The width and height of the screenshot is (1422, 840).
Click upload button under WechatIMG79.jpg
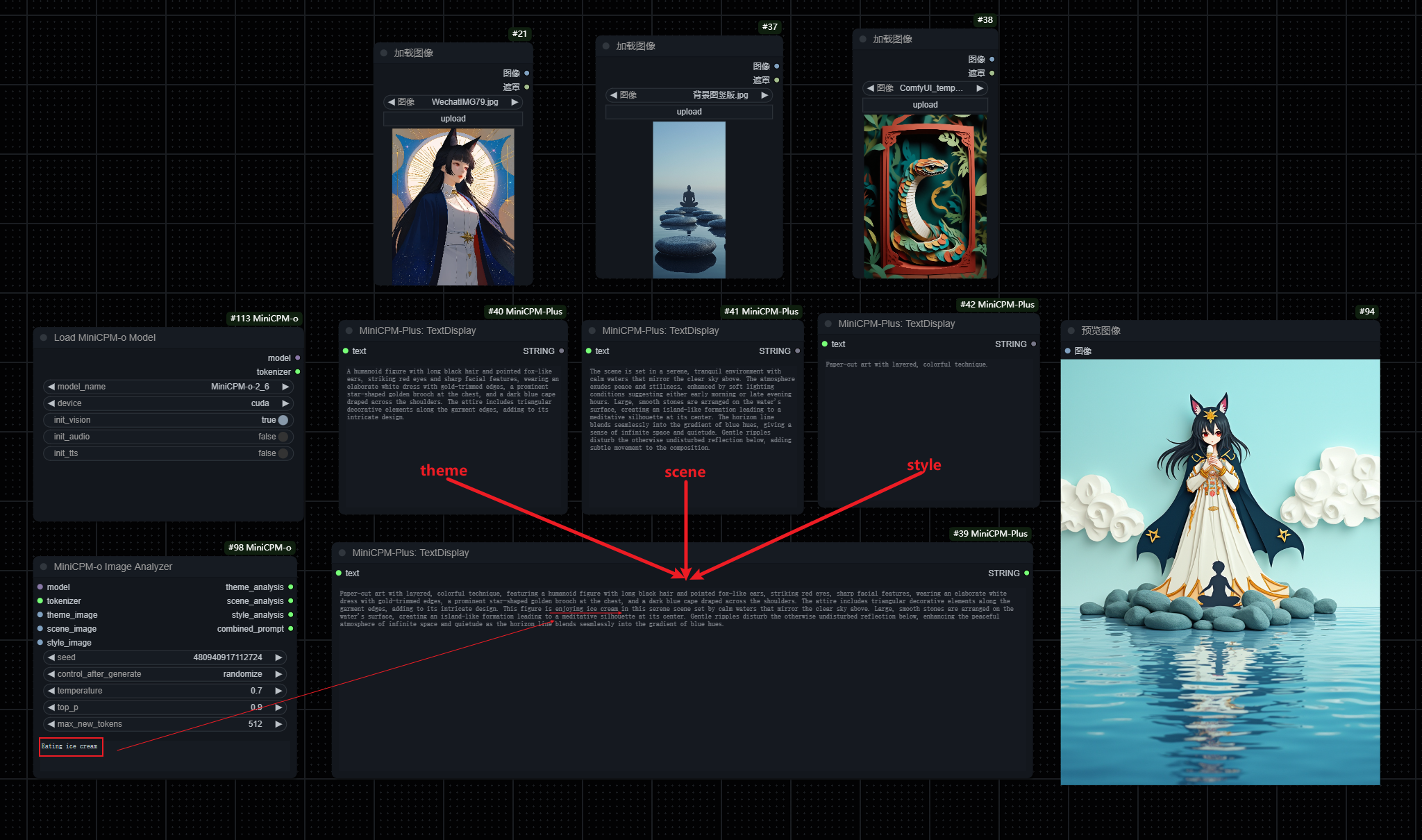tap(453, 119)
